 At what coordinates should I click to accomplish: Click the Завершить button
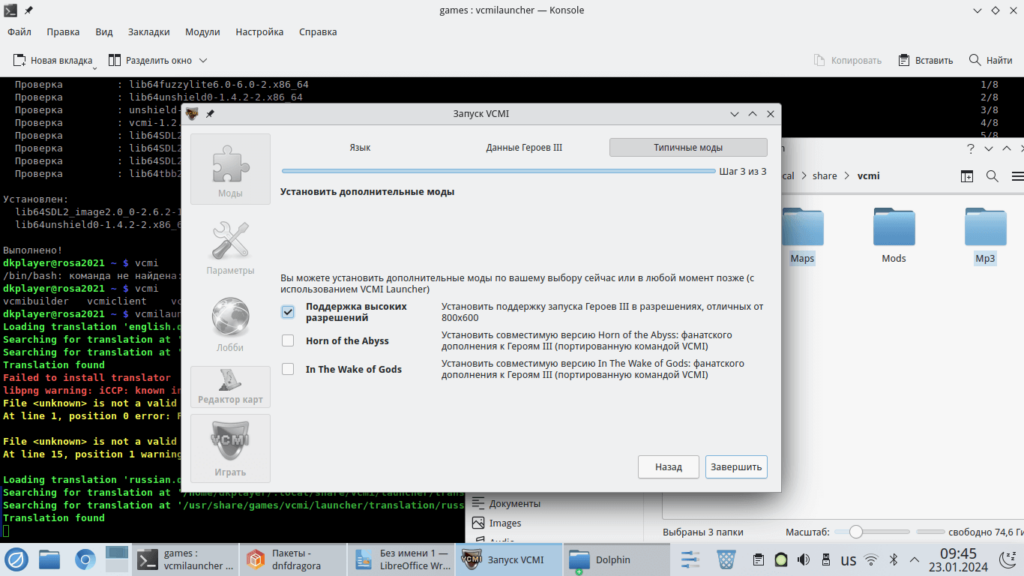click(x=736, y=467)
